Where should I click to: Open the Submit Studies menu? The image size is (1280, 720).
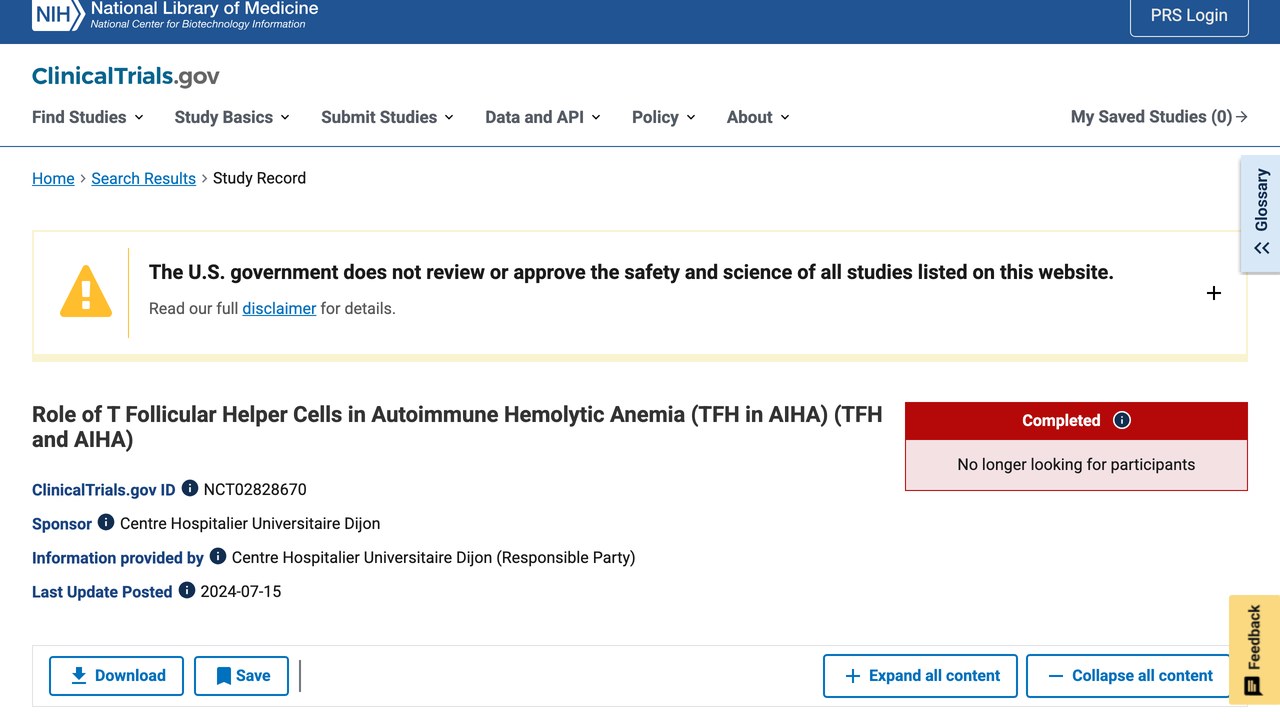388,117
